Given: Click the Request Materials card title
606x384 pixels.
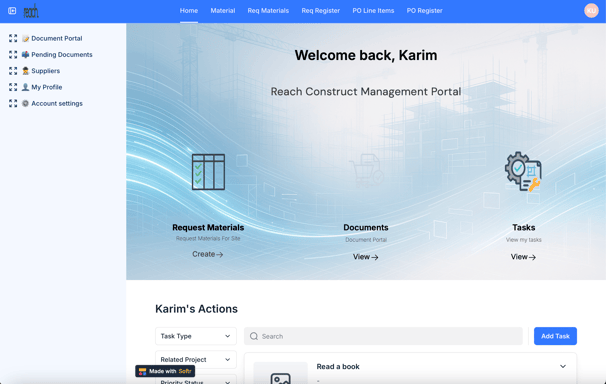Looking at the screenshot, I should click(x=208, y=228).
